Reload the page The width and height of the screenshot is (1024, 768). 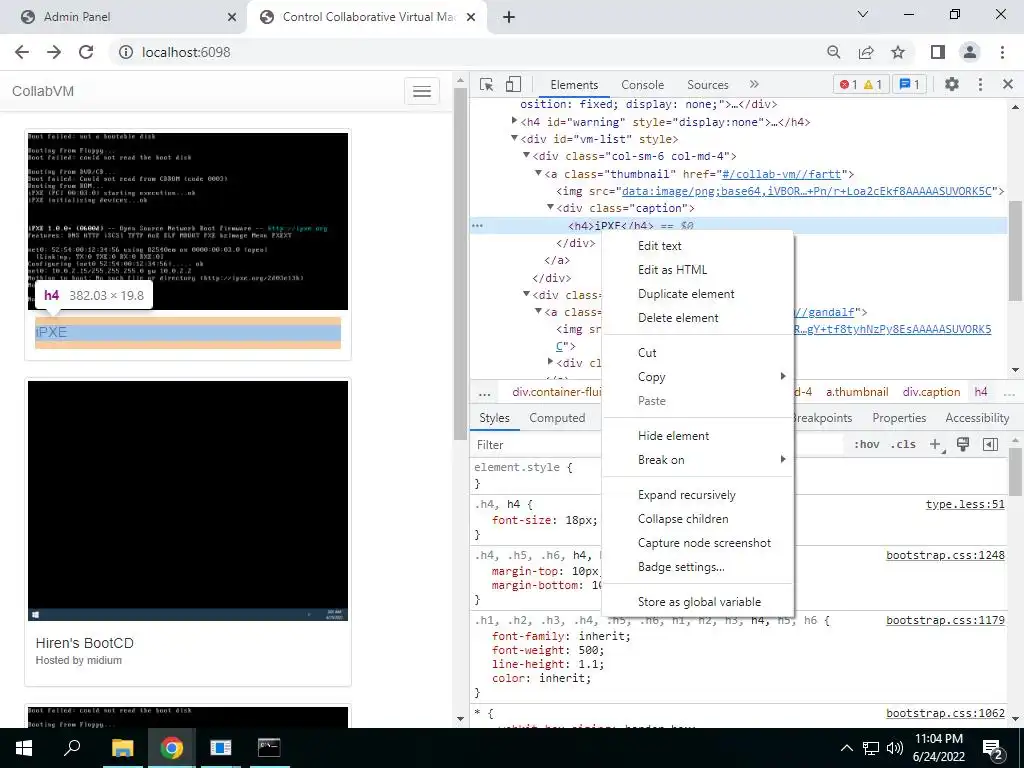tap(86, 52)
